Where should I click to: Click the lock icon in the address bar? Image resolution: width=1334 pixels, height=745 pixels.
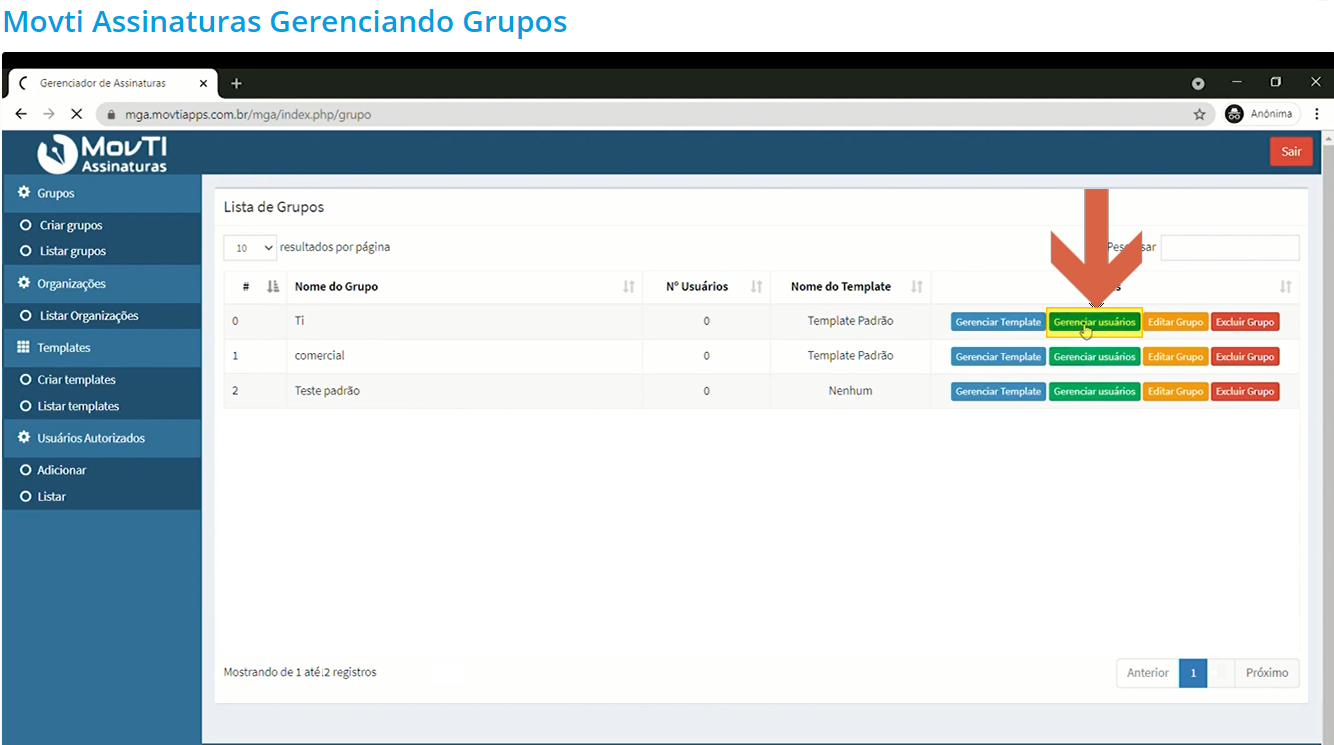[112, 114]
